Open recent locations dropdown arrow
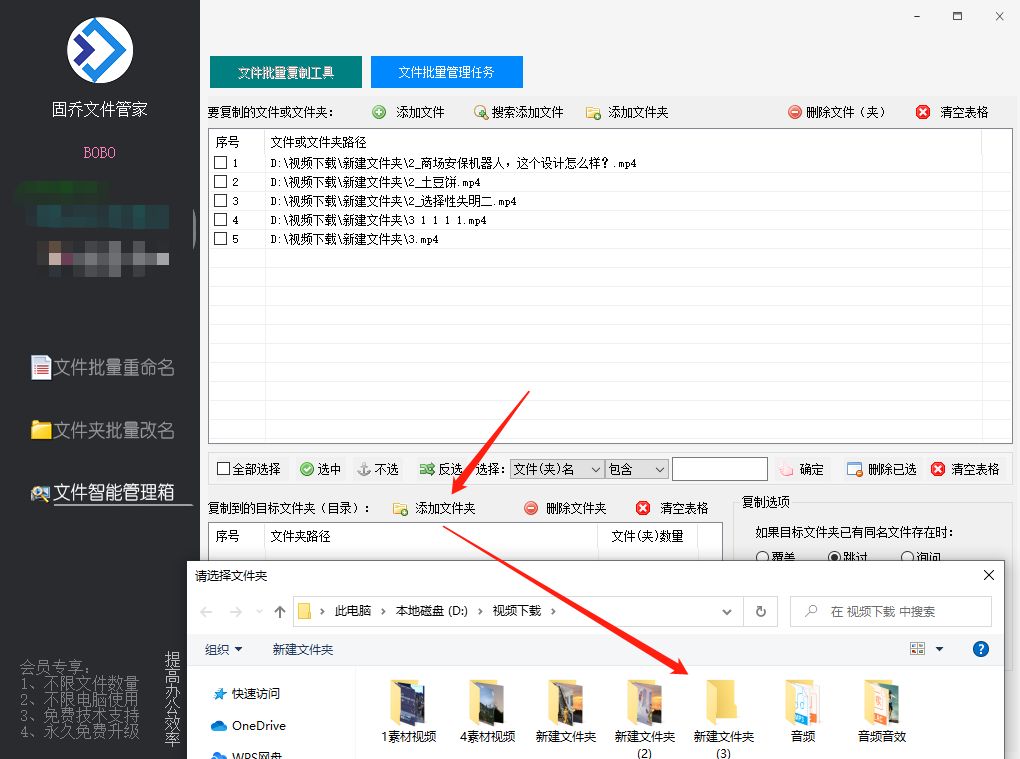The height and width of the screenshot is (759, 1020). tap(260, 611)
